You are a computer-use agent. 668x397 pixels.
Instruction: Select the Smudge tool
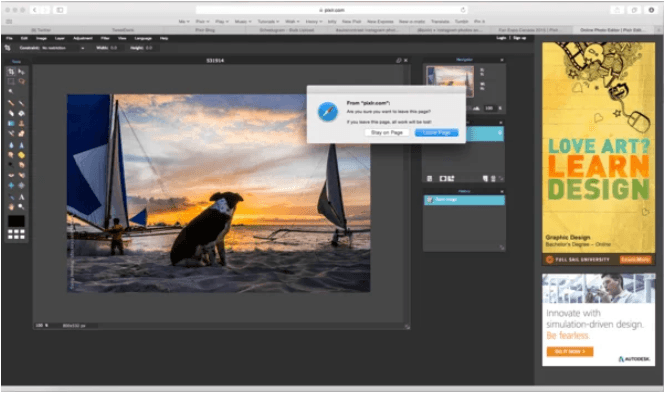(11, 155)
